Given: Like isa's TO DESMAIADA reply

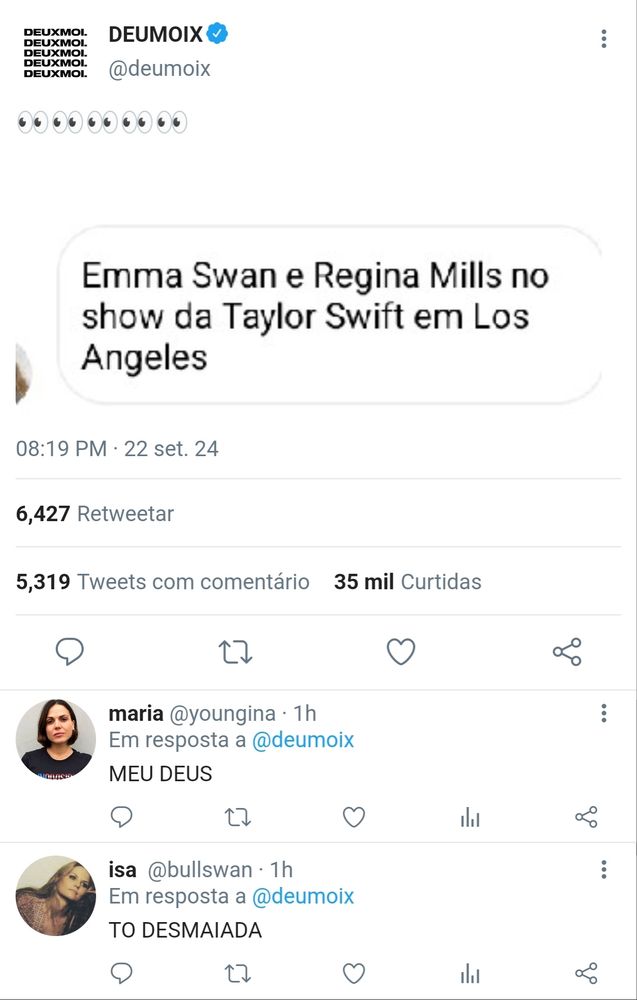Looking at the screenshot, I should 354,973.
